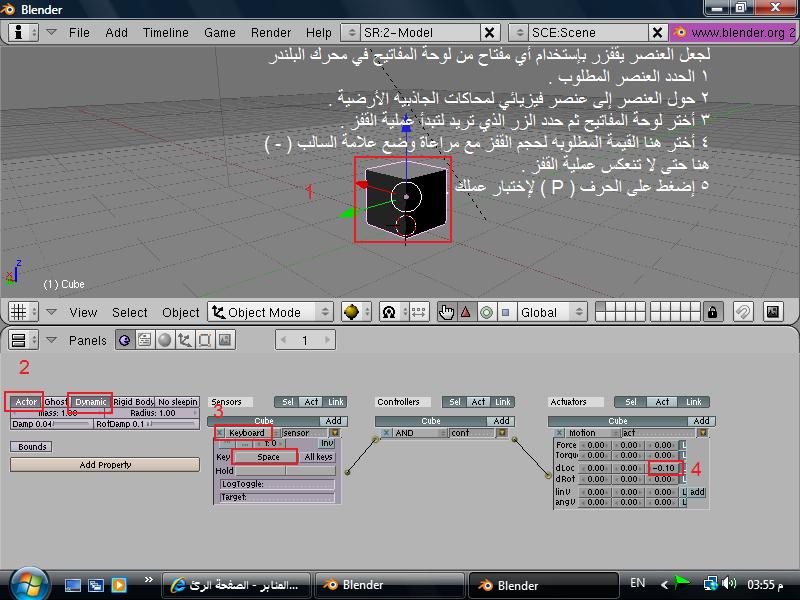Open the SR:2-Model screen selector arrows
Viewport: 800px width, 600px height.
tap(351, 33)
